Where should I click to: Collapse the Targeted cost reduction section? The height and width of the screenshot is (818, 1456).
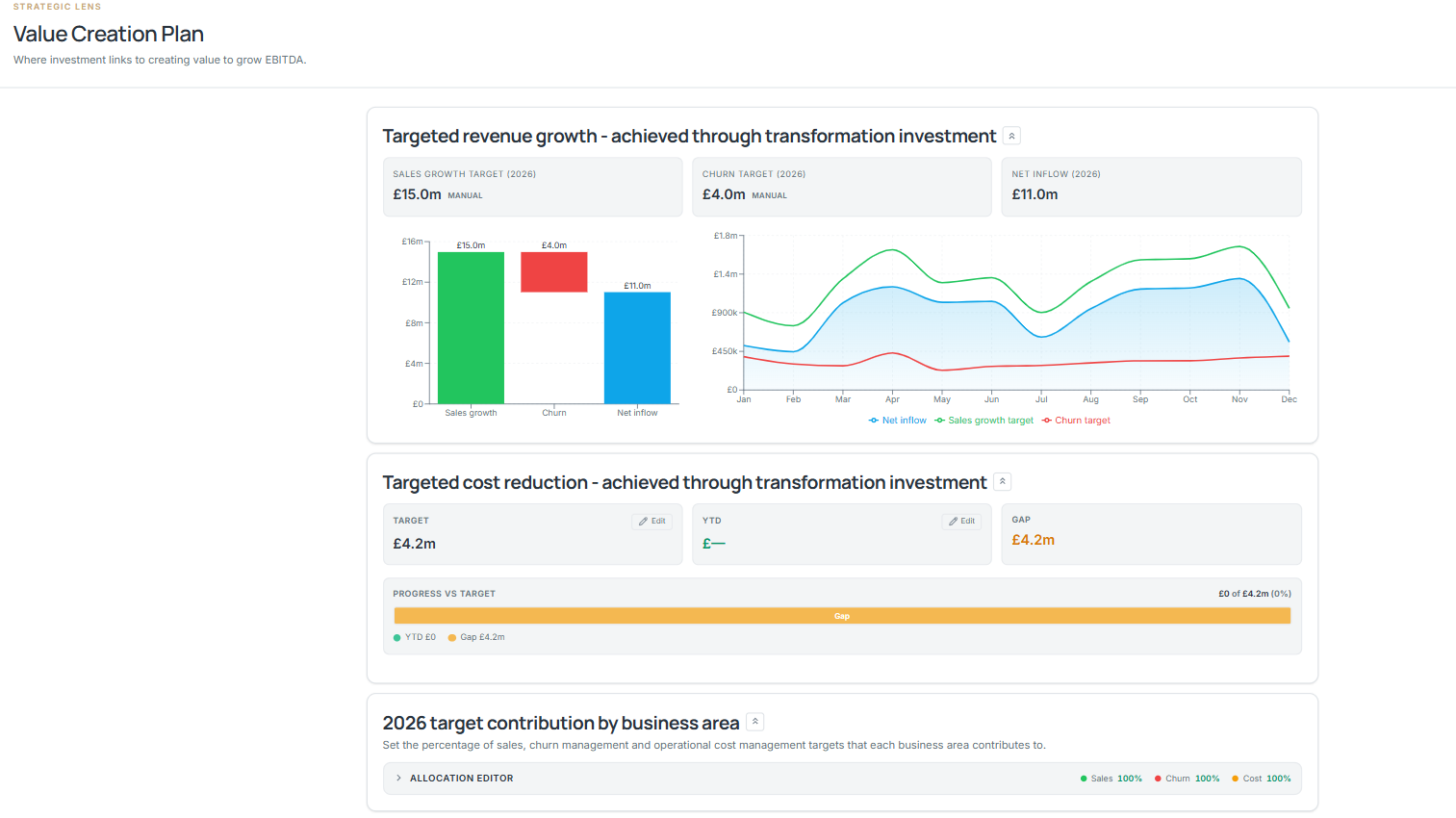point(1002,481)
